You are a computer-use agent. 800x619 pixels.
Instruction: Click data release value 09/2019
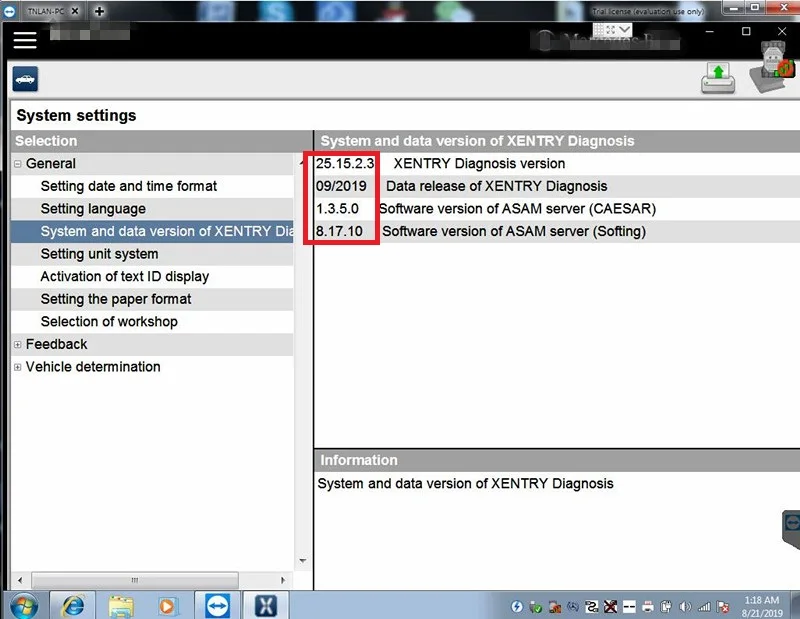(341, 186)
